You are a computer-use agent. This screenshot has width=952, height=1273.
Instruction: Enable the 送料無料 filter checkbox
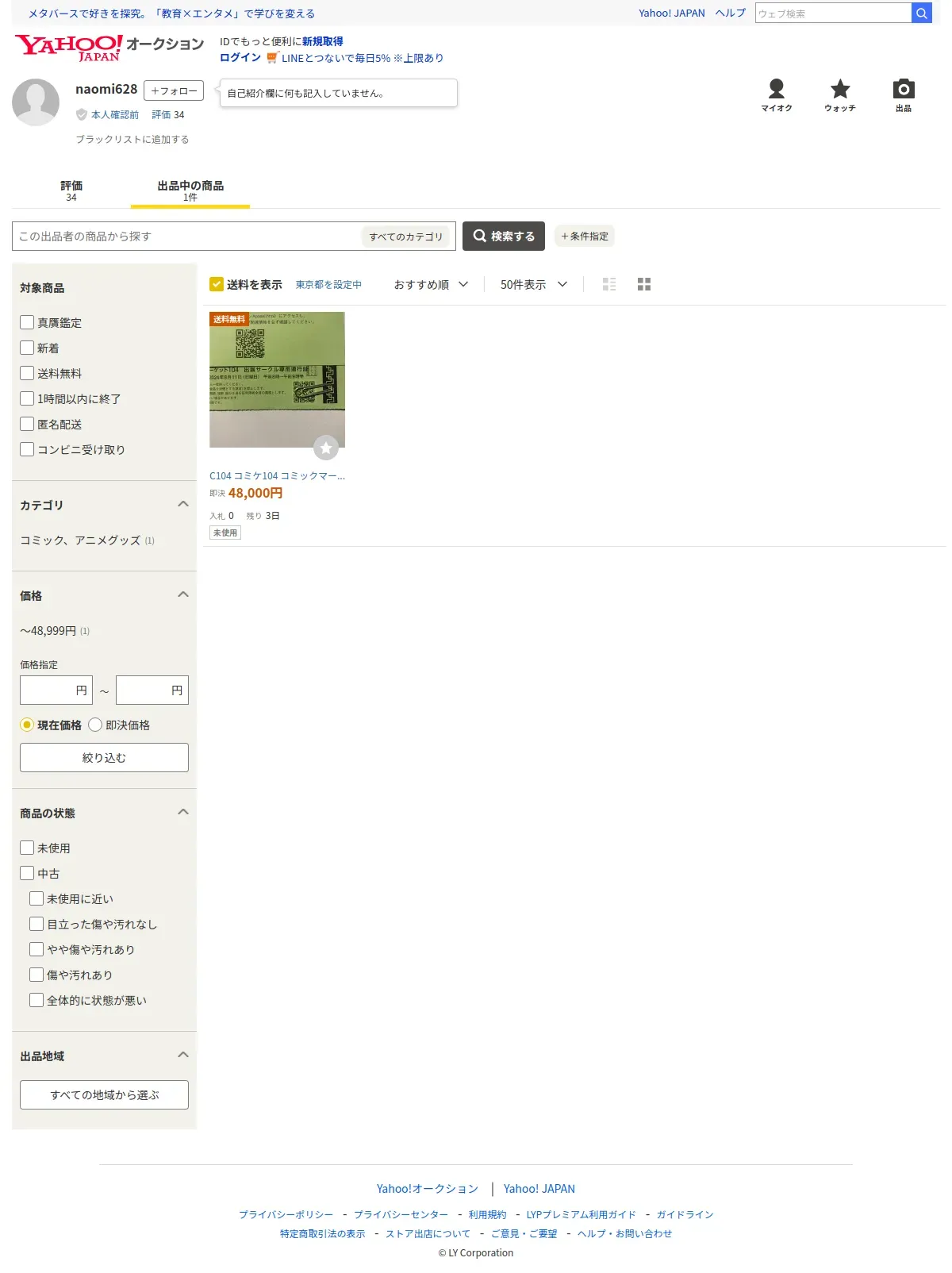[27, 373]
